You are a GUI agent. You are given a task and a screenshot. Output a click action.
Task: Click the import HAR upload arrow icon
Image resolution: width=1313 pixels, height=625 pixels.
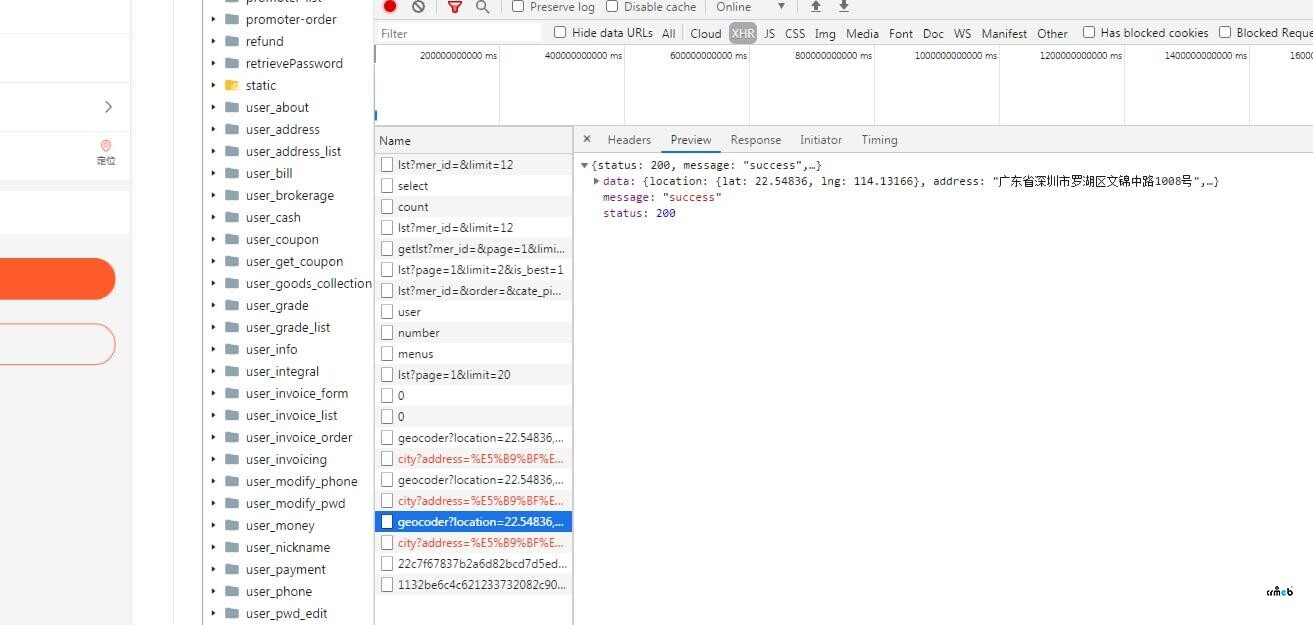(x=816, y=6)
